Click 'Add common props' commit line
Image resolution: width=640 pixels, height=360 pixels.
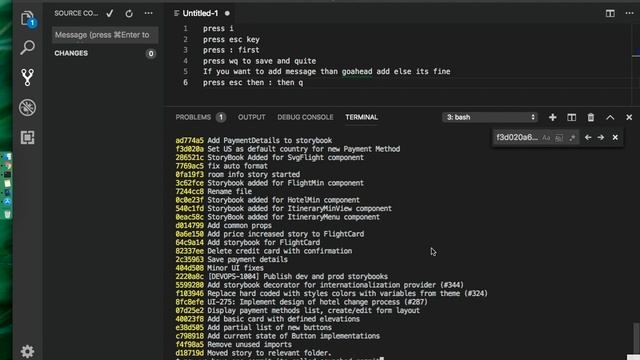coord(239,225)
